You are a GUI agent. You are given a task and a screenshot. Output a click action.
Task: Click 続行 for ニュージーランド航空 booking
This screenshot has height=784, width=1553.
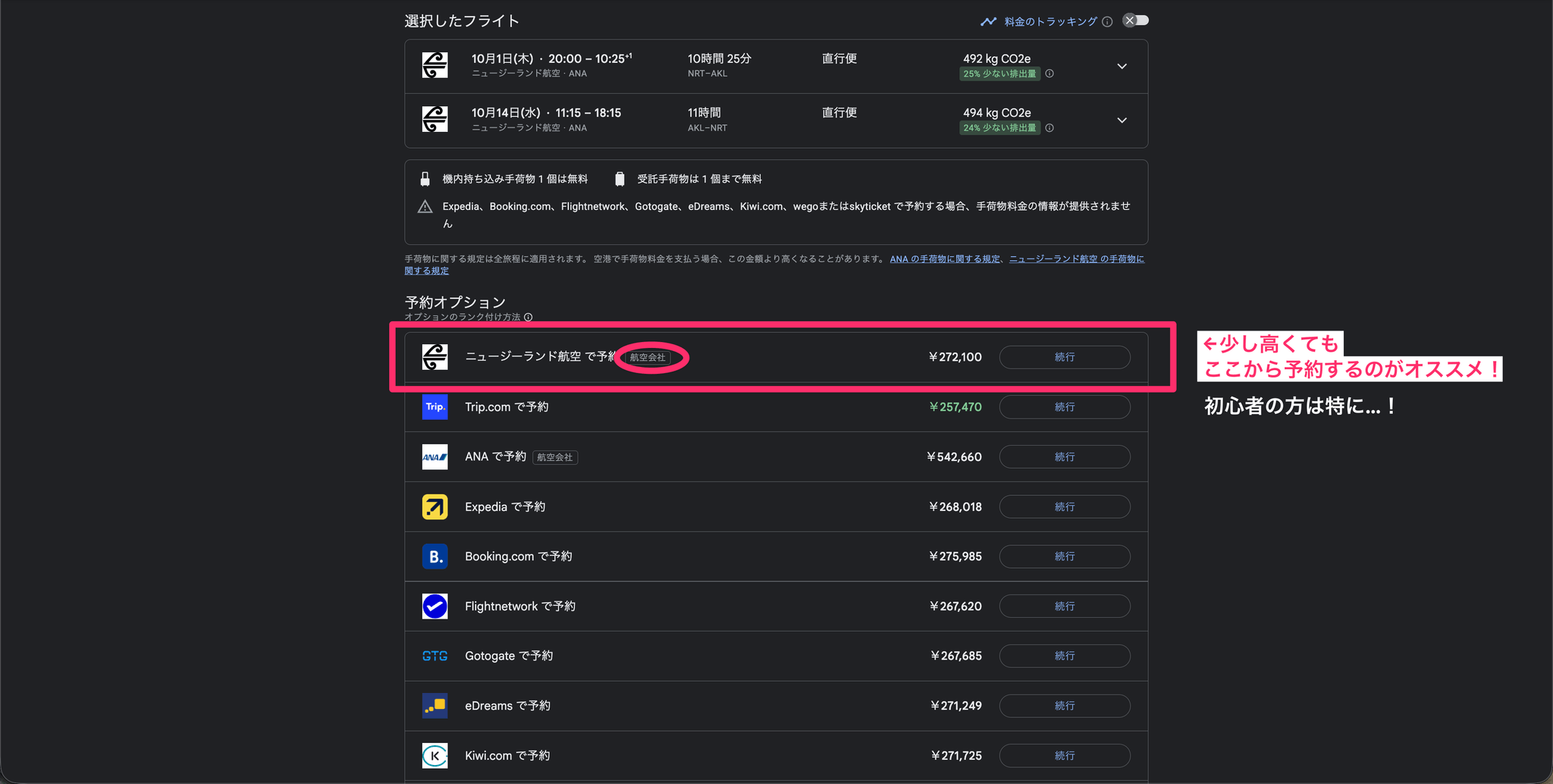click(x=1065, y=357)
